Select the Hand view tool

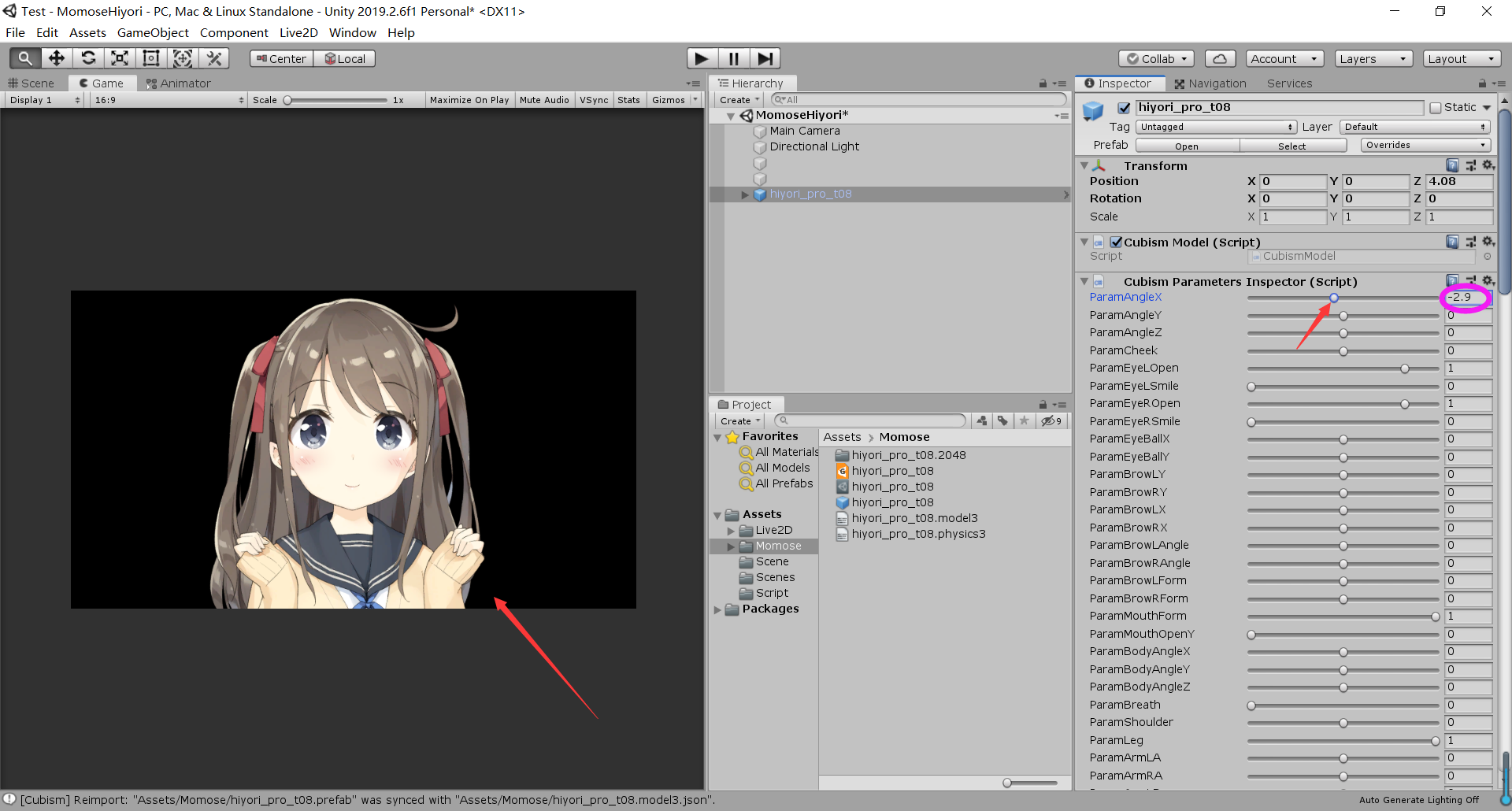pyautogui.click(x=25, y=58)
